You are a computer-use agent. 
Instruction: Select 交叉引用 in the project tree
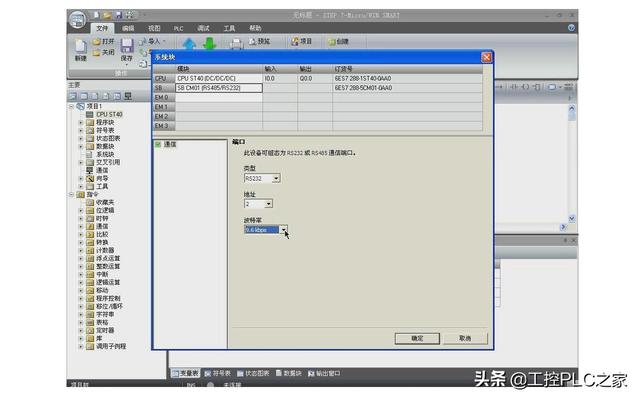pyautogui.click(x=108, y=162)
